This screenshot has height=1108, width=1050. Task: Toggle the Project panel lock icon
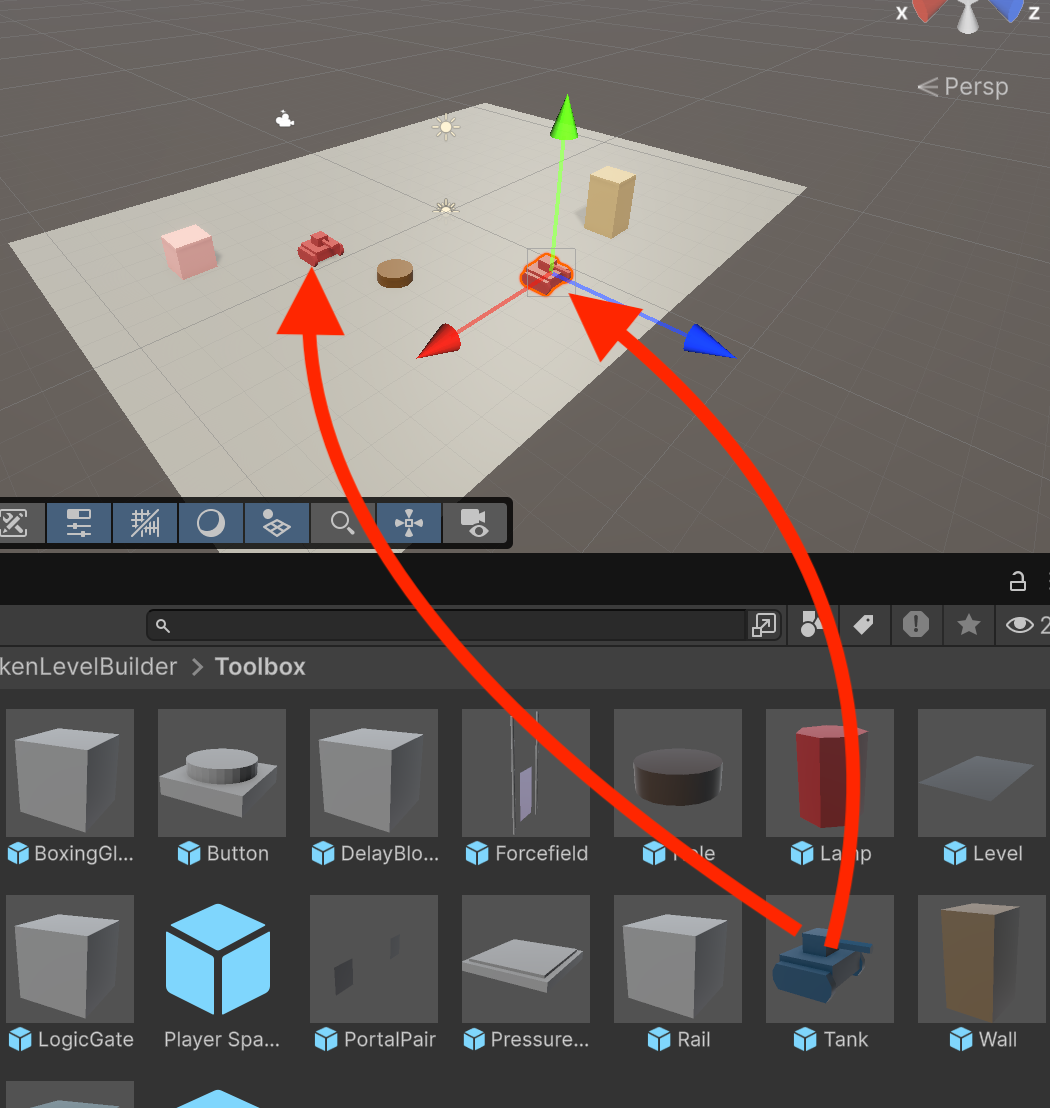pyautogui.click(x=1017, y=581)
